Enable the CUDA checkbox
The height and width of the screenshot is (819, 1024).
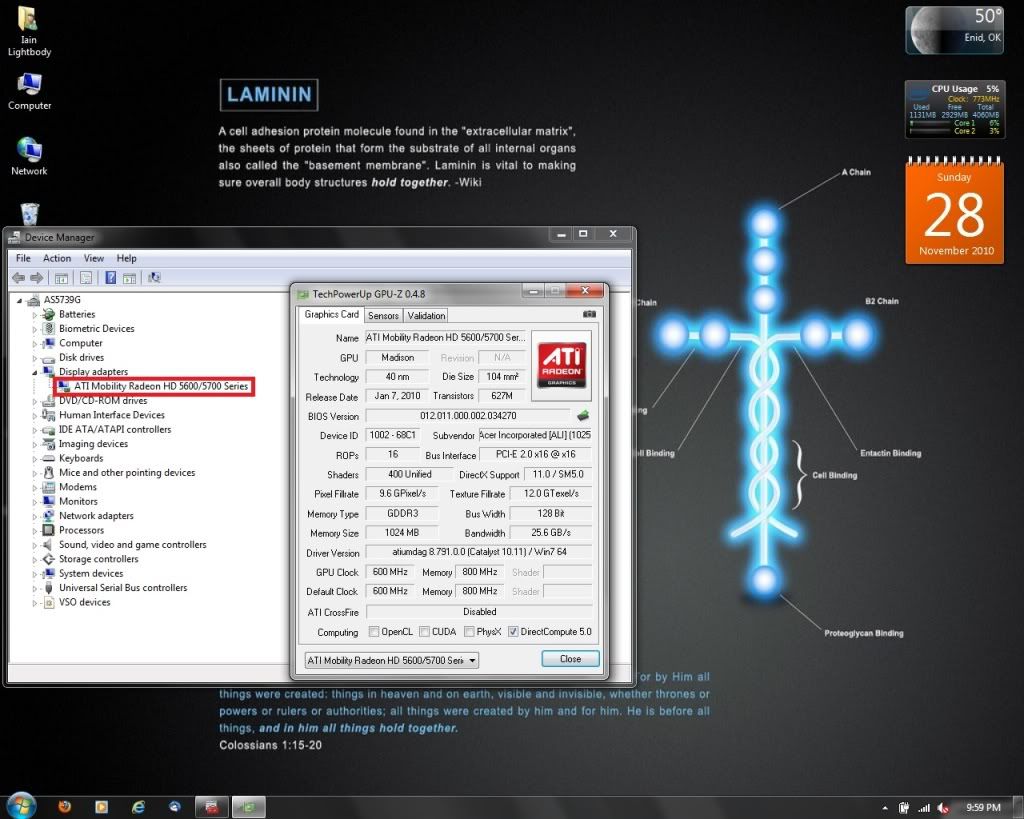pos(424,632)
